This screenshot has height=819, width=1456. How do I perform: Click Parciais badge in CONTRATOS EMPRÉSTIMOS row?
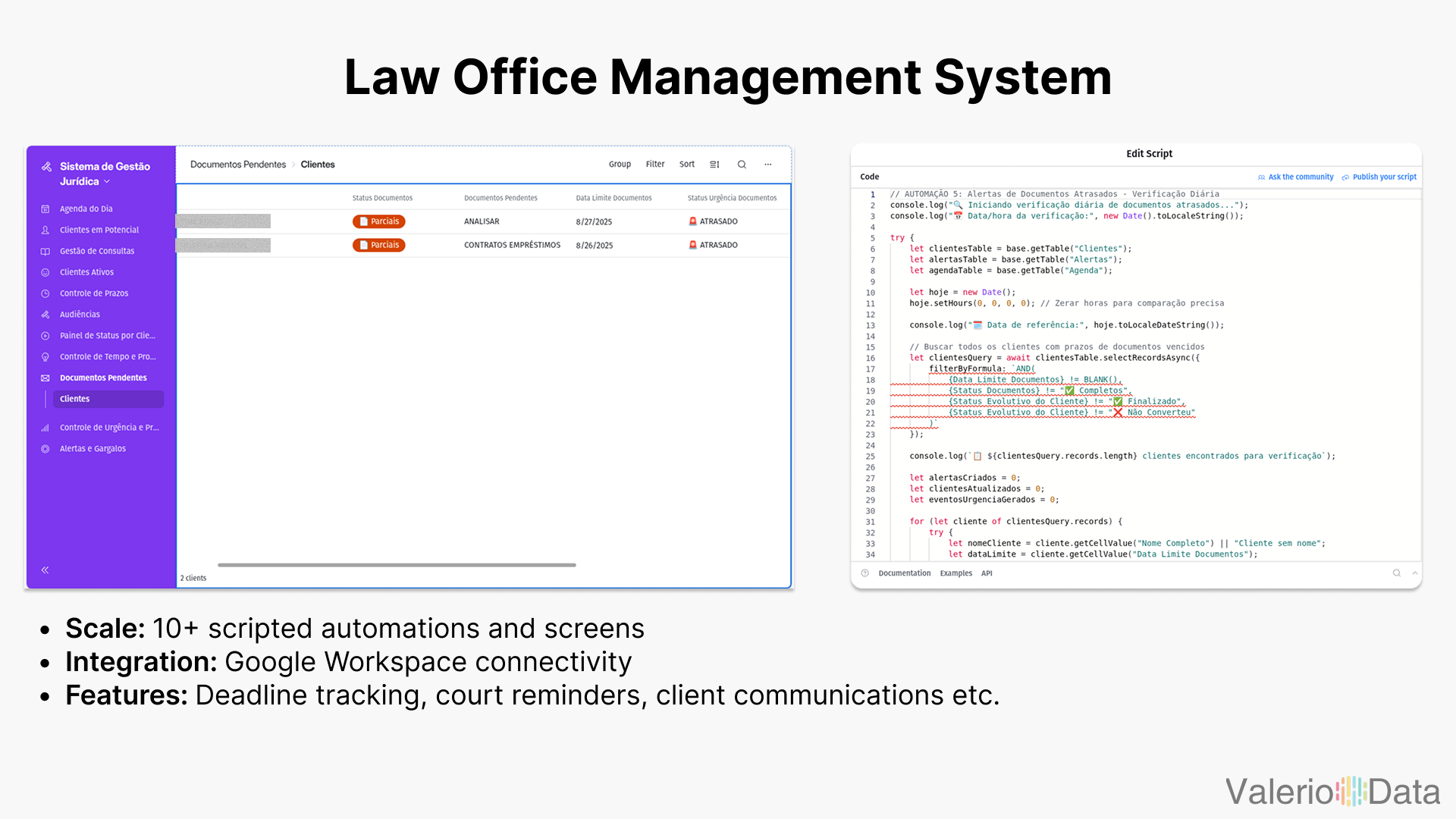point(378,245)
